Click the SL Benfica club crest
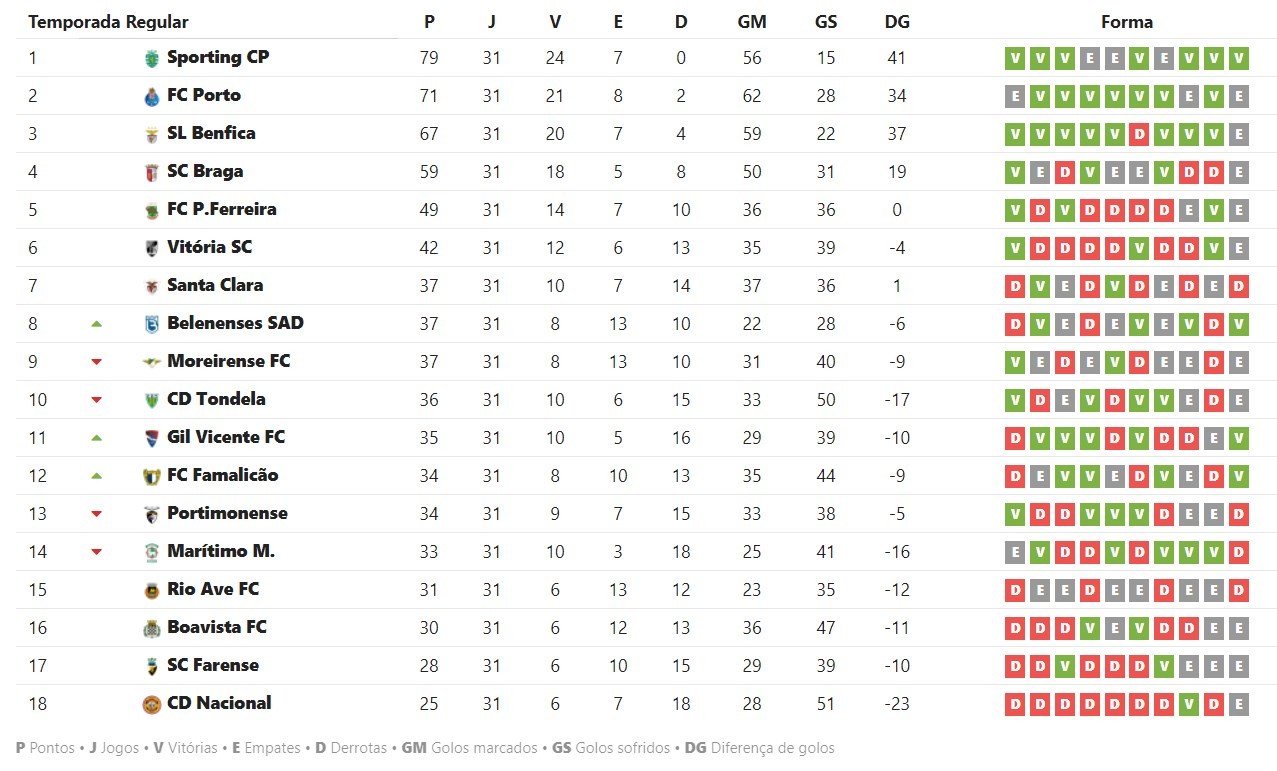The width and height of the screenshot is (1277, 771). pos(152,134)
